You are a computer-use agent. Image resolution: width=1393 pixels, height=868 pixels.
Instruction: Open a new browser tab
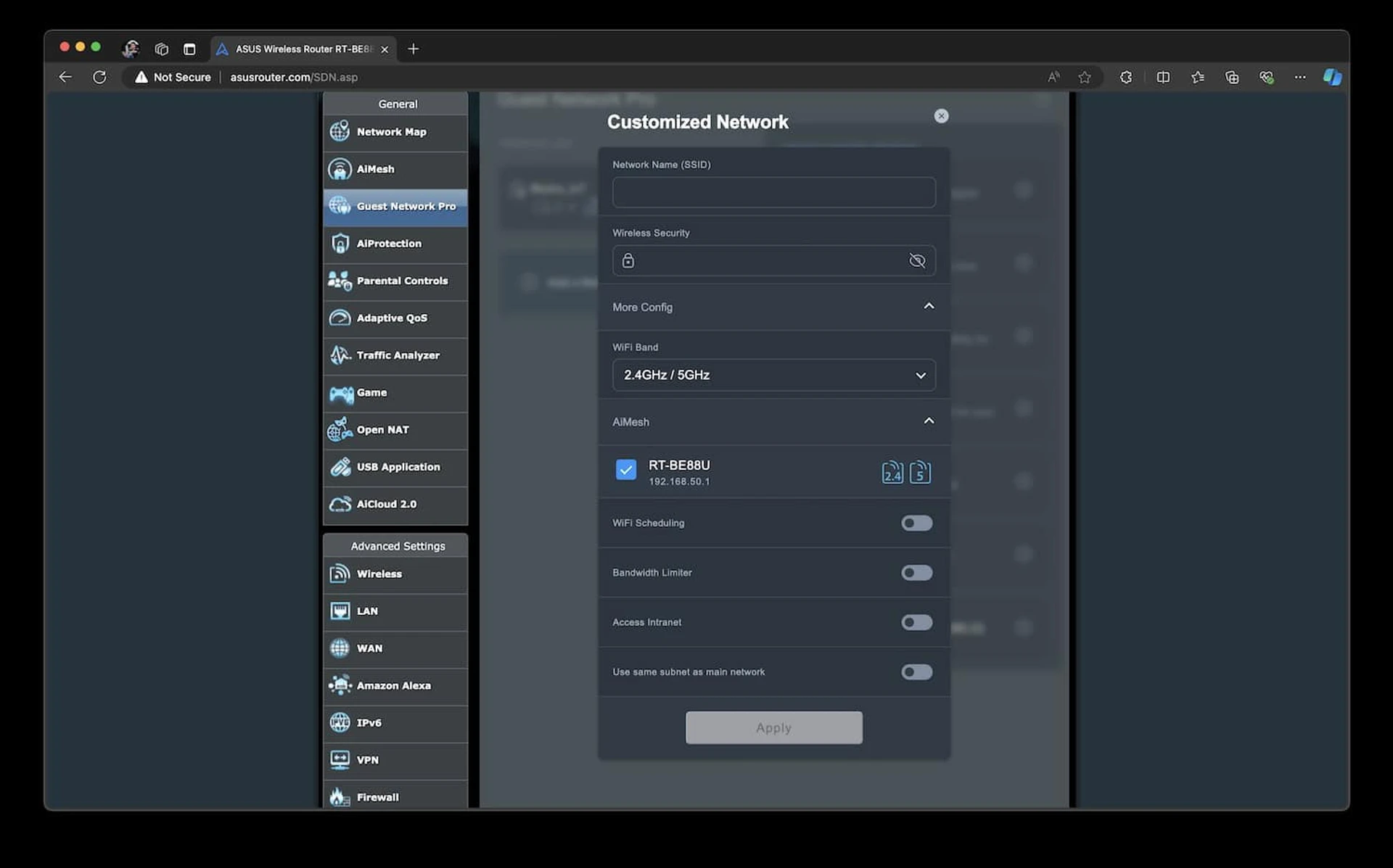coord(413,49)
